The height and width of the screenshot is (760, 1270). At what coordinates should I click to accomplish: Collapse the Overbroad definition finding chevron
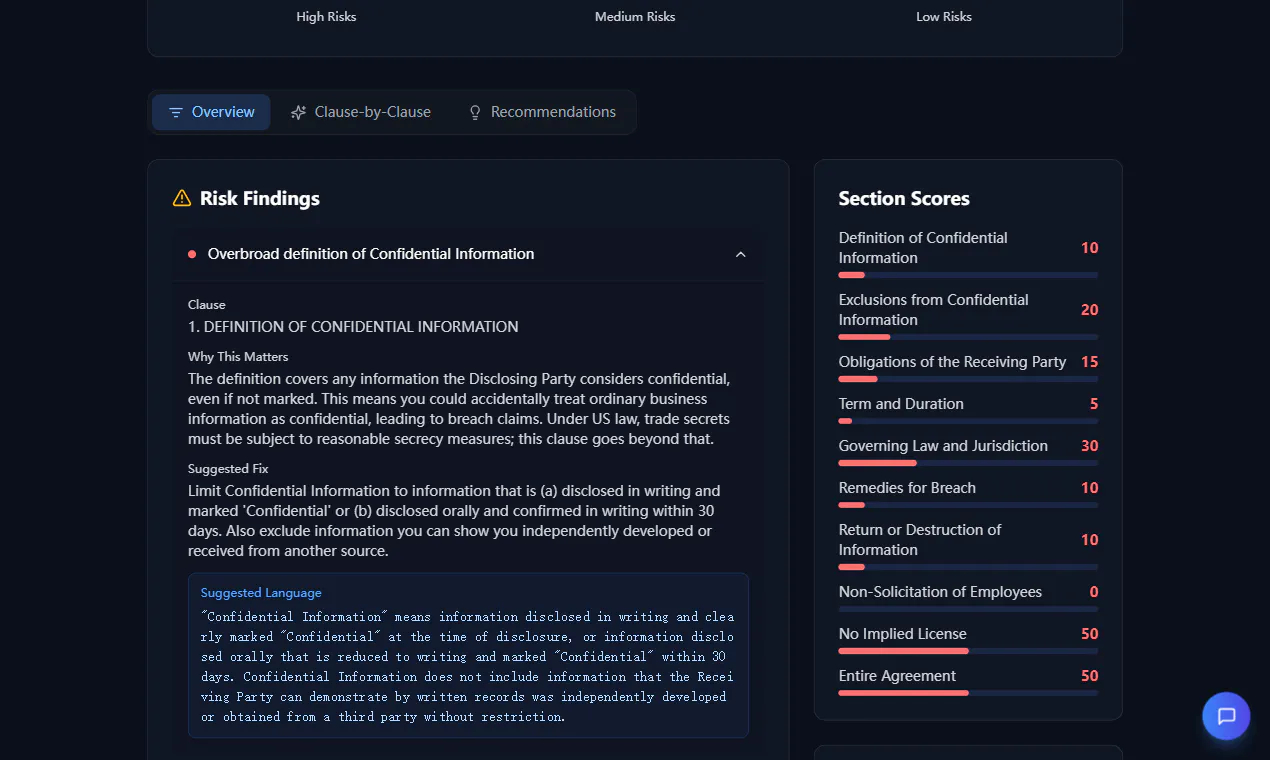(741, 254)
